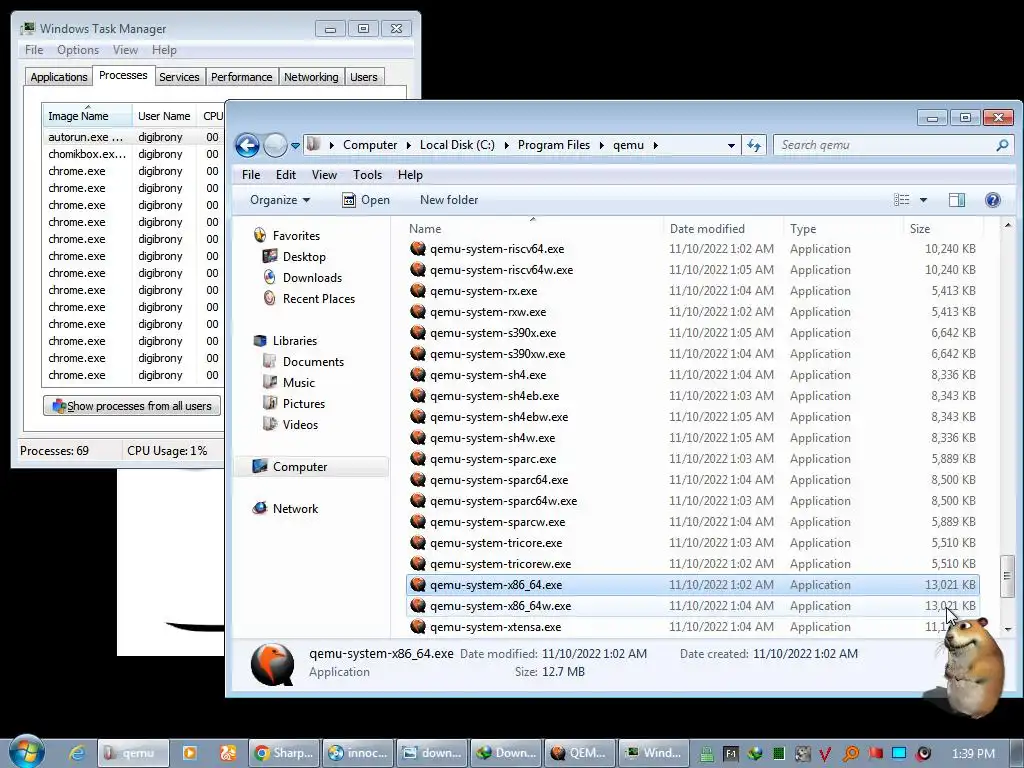Select qemu-system-tricore.exe file name

(x=496, y=543)
